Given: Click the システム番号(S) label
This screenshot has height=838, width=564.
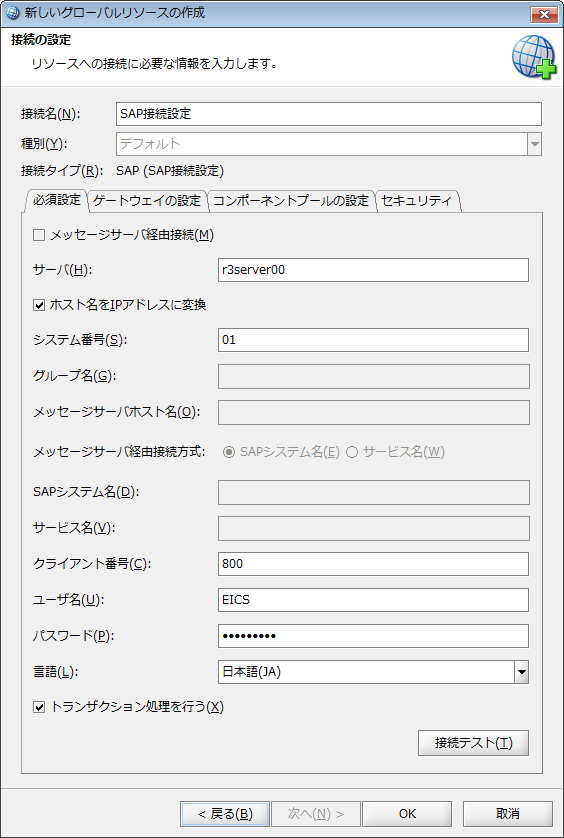Looking at the screenshot, I should 80,340.
